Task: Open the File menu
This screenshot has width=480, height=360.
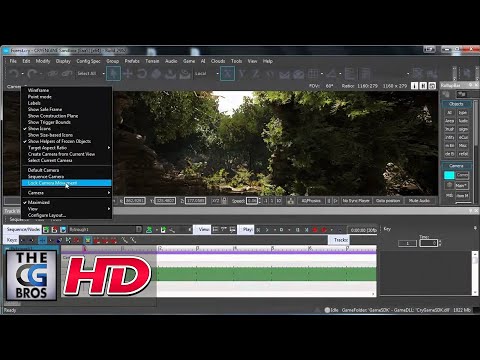Action: 13,61
